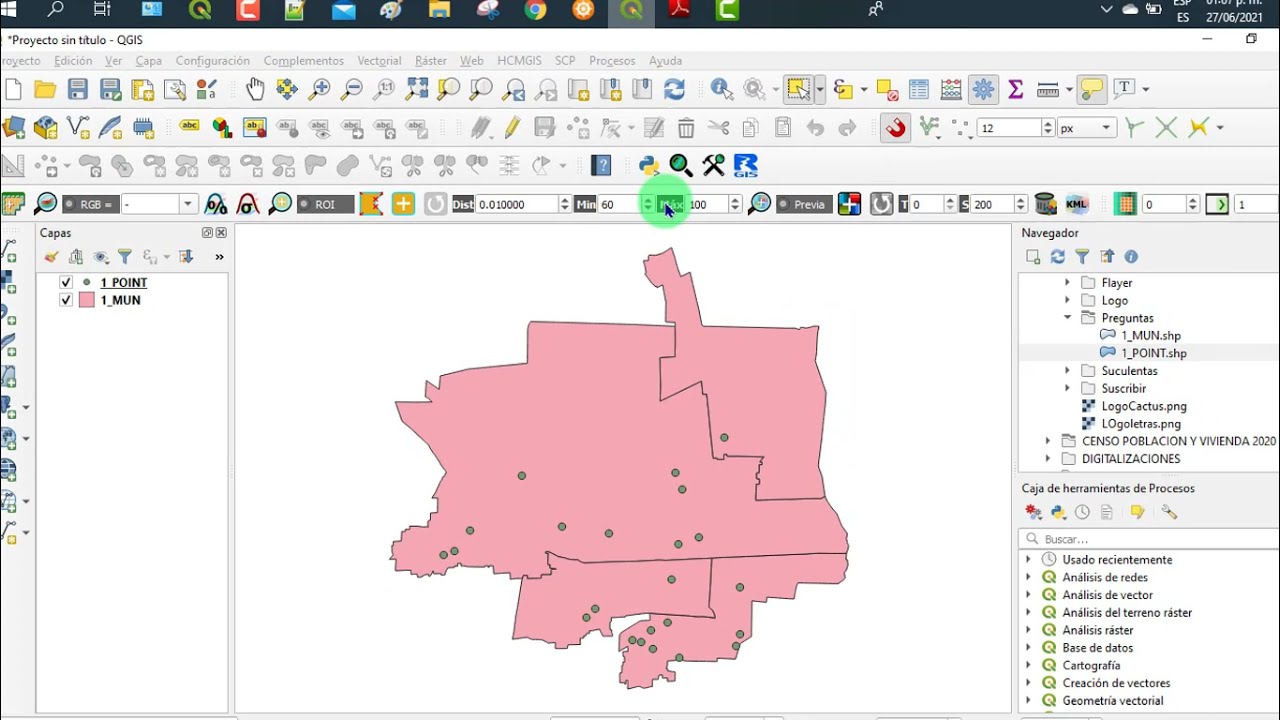The image size is (1280, 720).
Task: Open the Processing Toolbox gear icon
Action: 983,89
